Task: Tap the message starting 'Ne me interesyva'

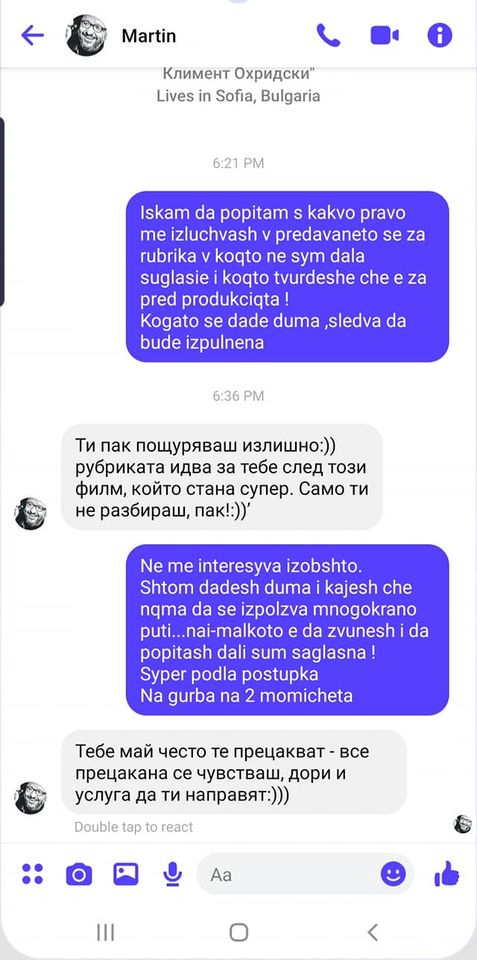Action: tap(287, 630)
